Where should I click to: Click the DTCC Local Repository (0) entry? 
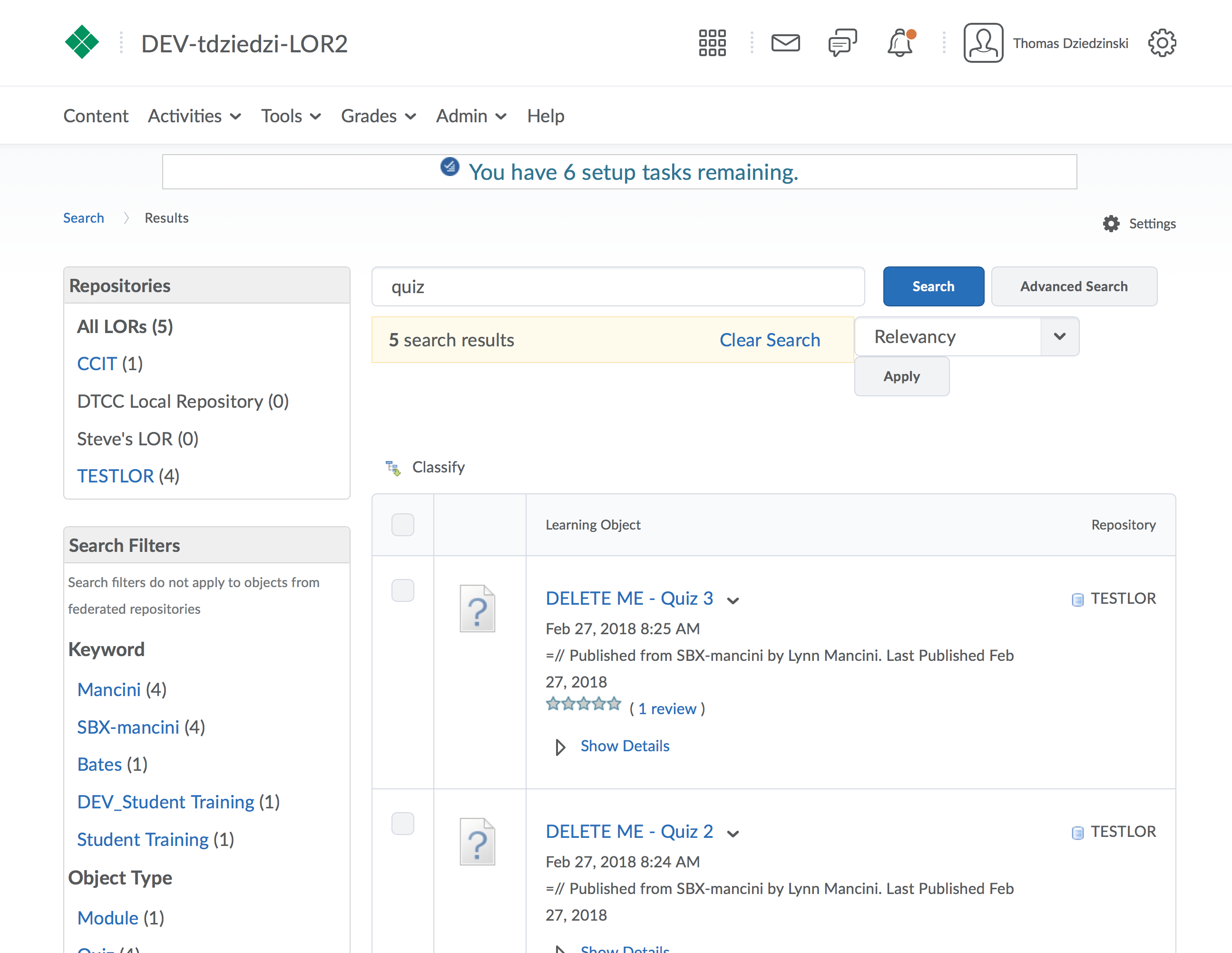tap(183, 401)
